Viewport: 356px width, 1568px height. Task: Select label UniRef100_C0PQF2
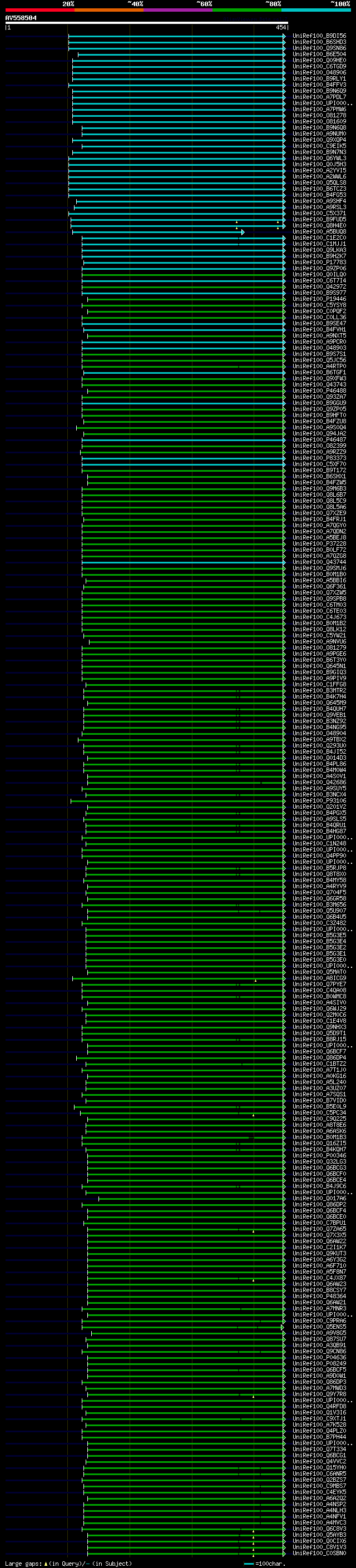[x=319, y=311]
